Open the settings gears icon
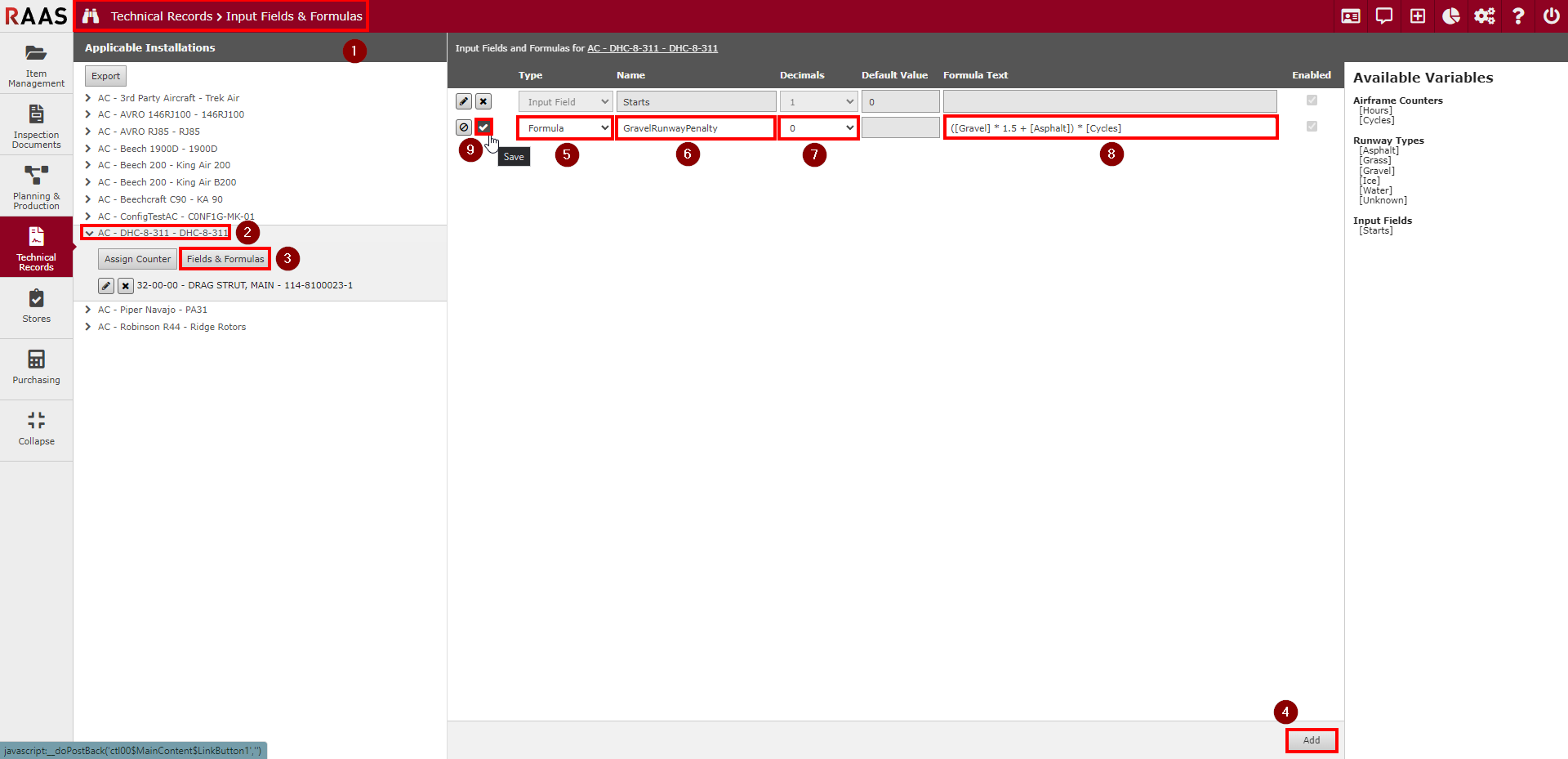The image size is (1568, 759). click(1484, 16)
